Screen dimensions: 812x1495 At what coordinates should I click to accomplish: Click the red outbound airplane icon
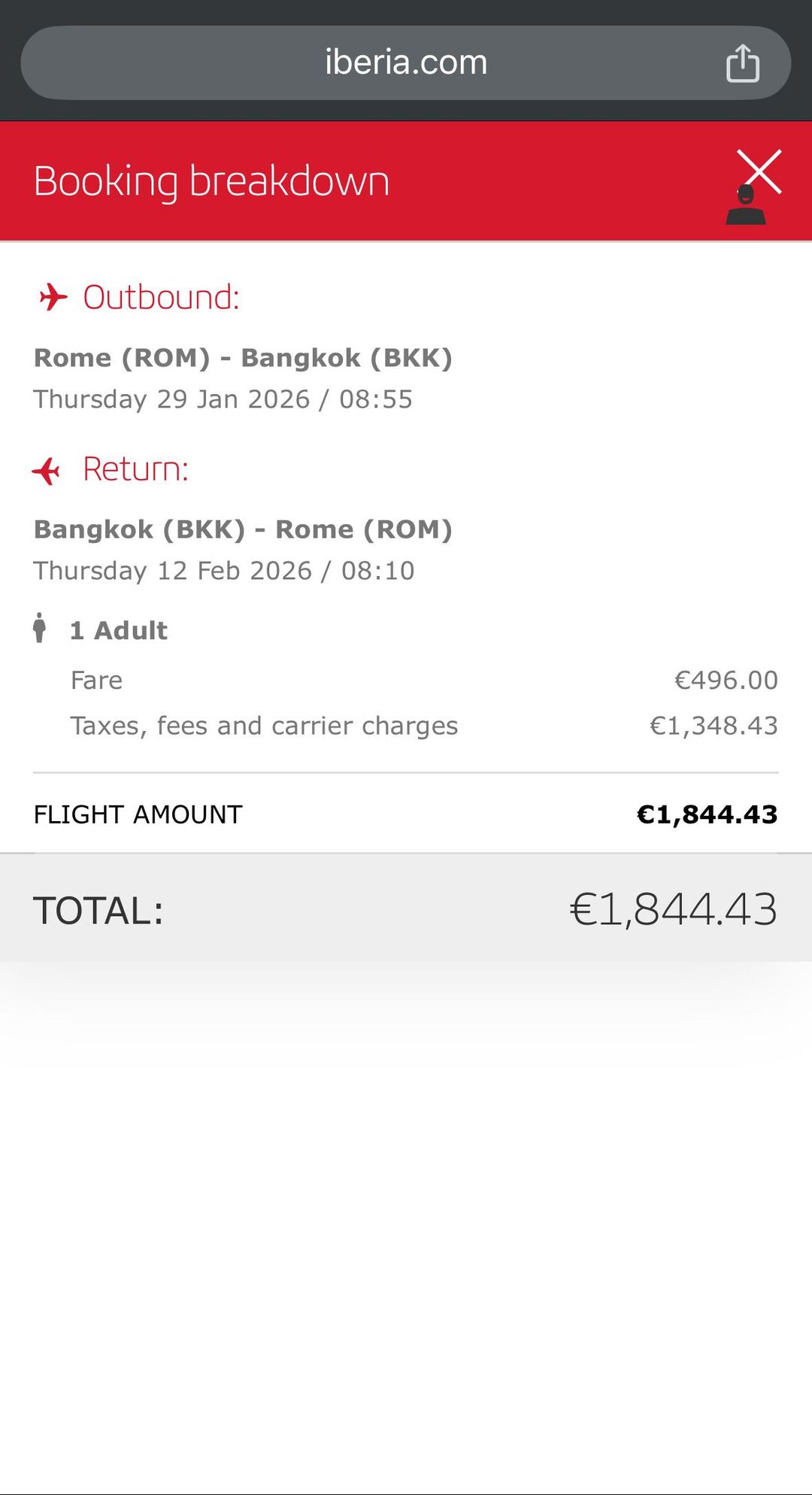tap(53, 297)
